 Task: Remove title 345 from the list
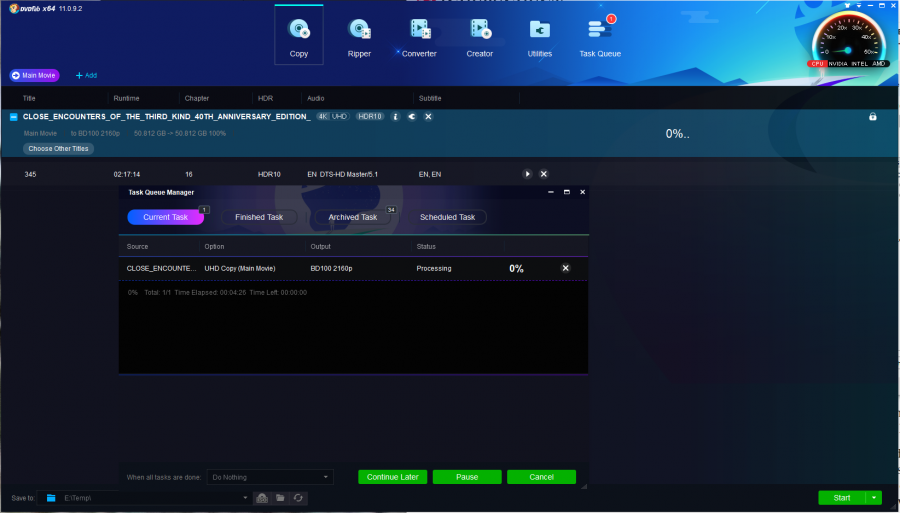coord(544,174)
